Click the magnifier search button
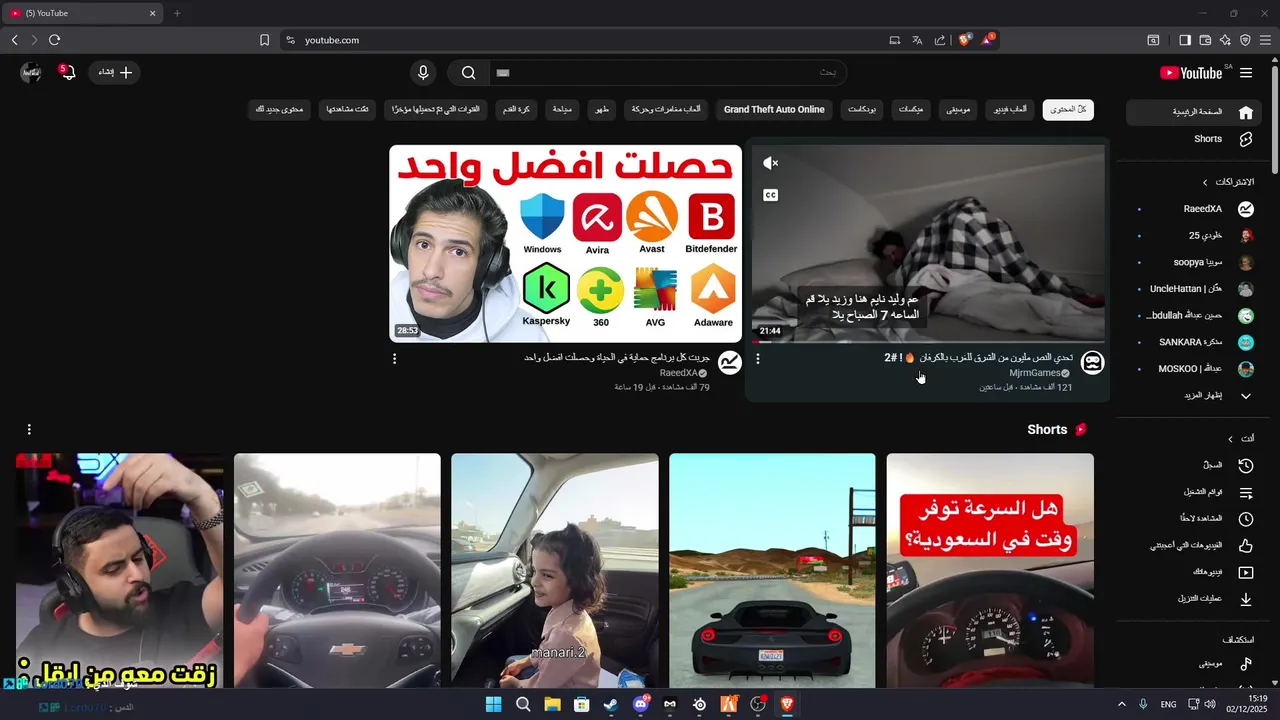This screenshot has height=720, width=1280. 468,73
